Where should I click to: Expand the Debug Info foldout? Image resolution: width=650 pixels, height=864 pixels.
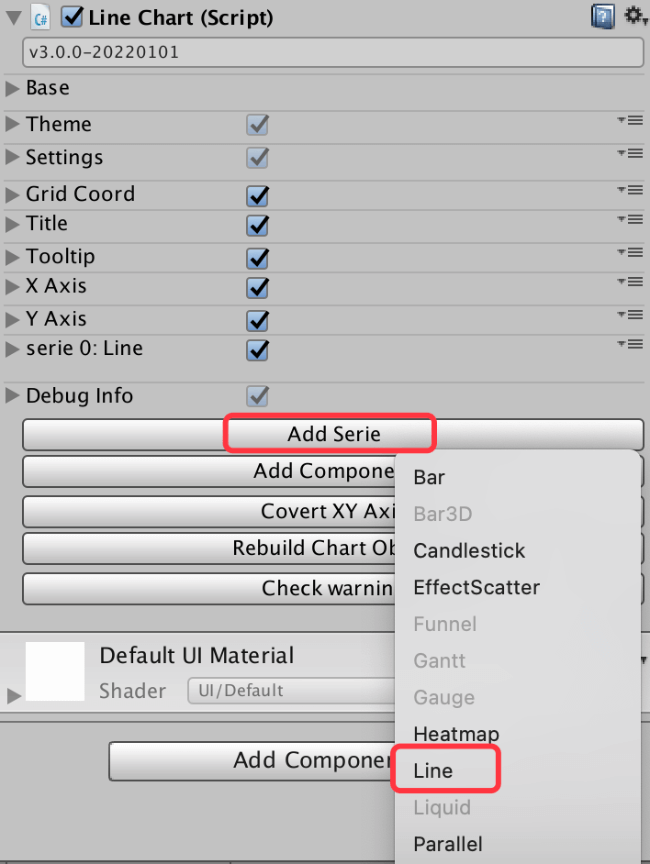pyautogui.click(x=13, y=396)
